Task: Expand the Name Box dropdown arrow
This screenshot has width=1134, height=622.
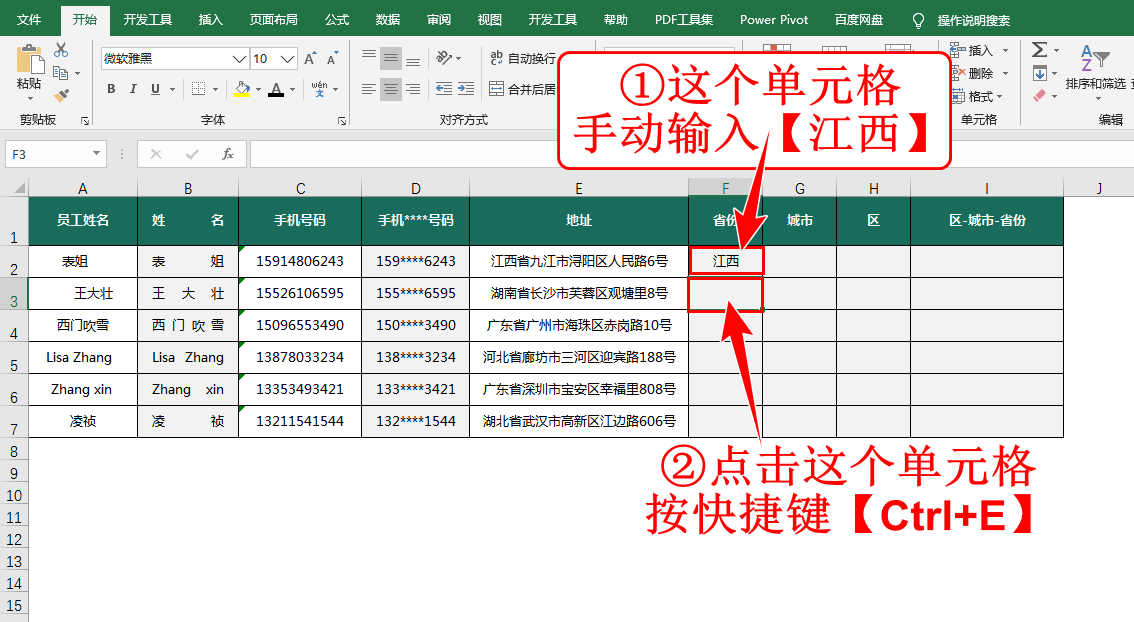Action: point(96,154)
